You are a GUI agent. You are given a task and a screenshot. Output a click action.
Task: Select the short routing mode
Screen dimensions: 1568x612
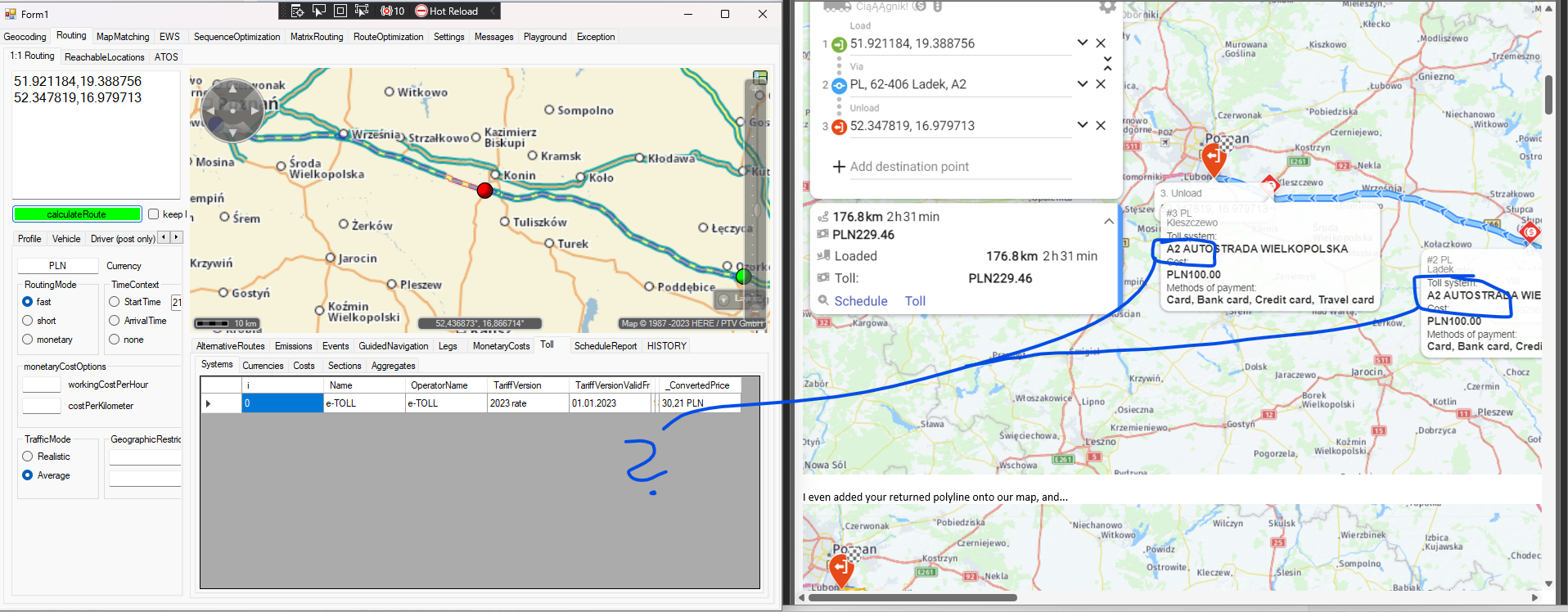(x=28, y=321)
